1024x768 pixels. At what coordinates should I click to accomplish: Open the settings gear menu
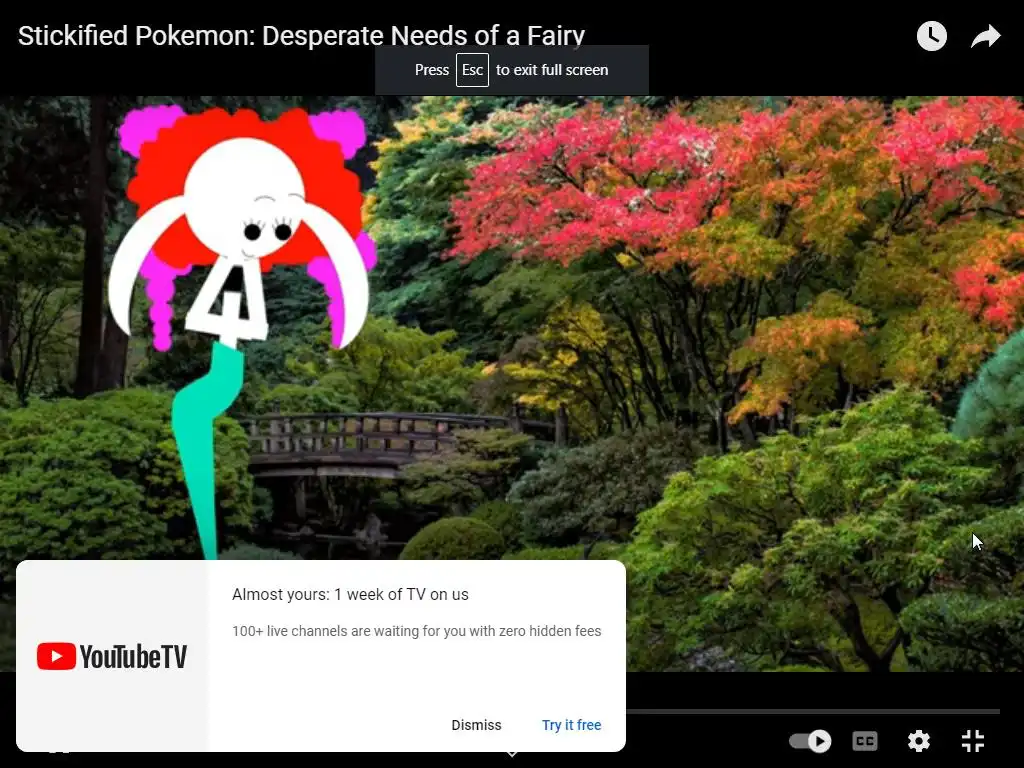click(x=919, y=741)
